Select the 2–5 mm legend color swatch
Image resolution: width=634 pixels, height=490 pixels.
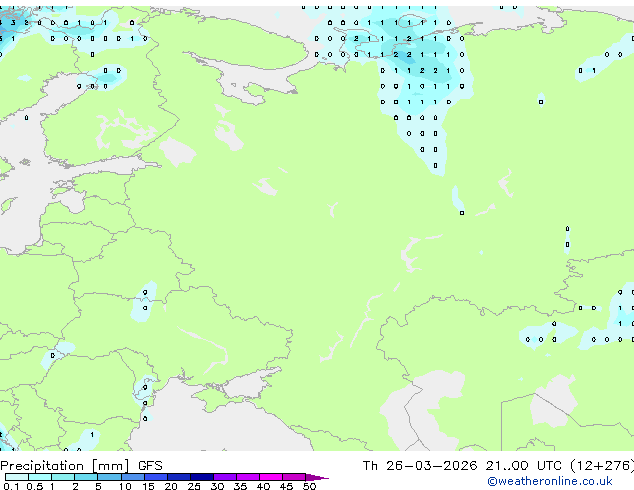point(86,477)
